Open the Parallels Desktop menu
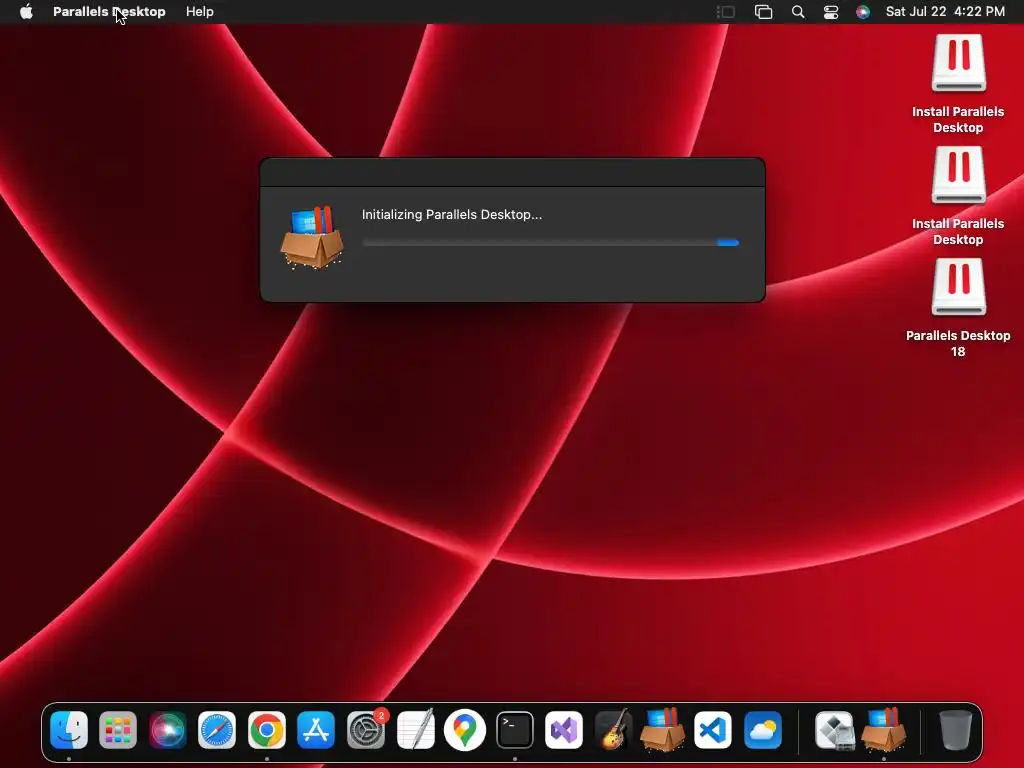 click(109, 12)
